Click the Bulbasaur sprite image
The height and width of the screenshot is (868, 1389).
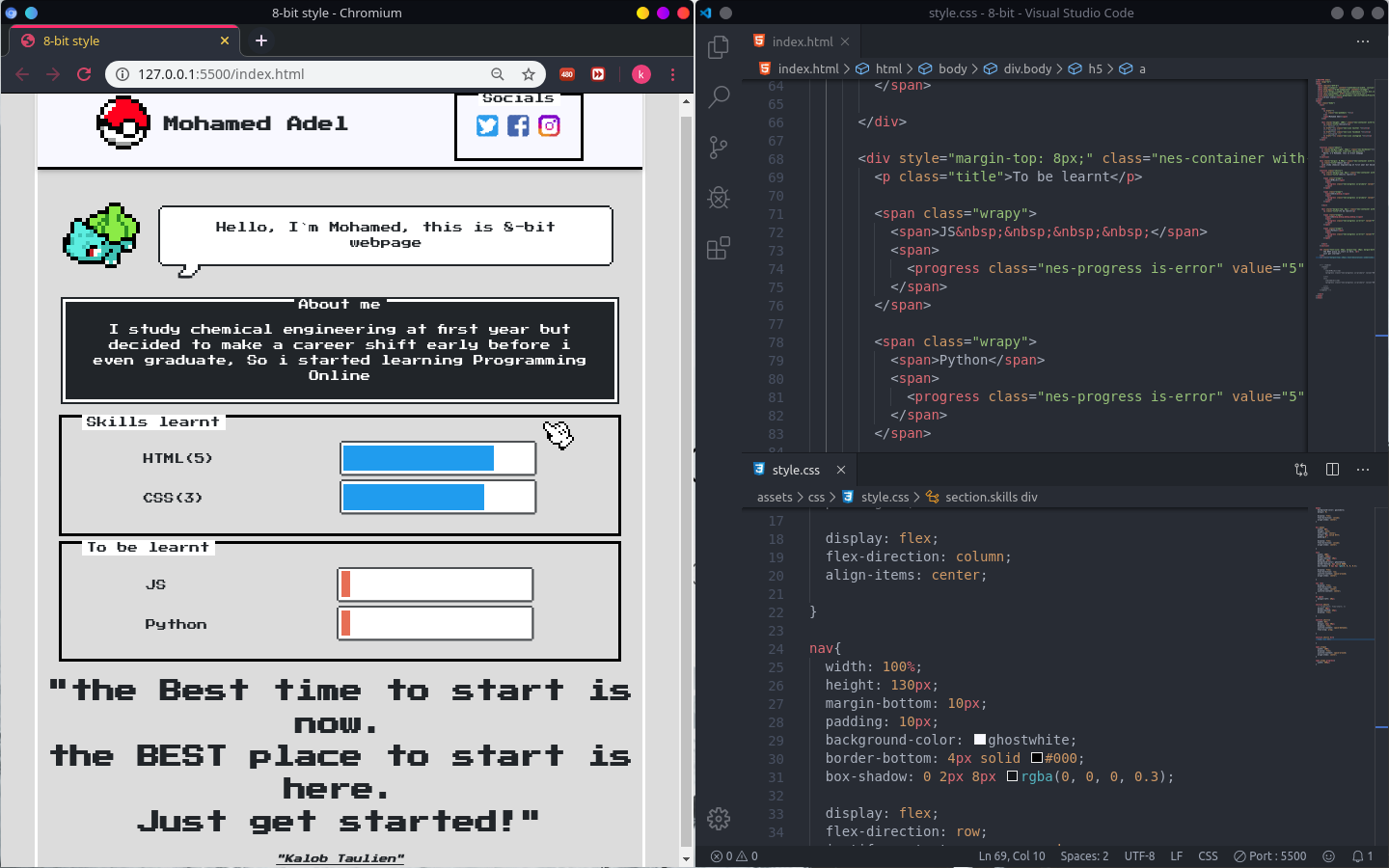pyautogui.click(x=101, y=235)
